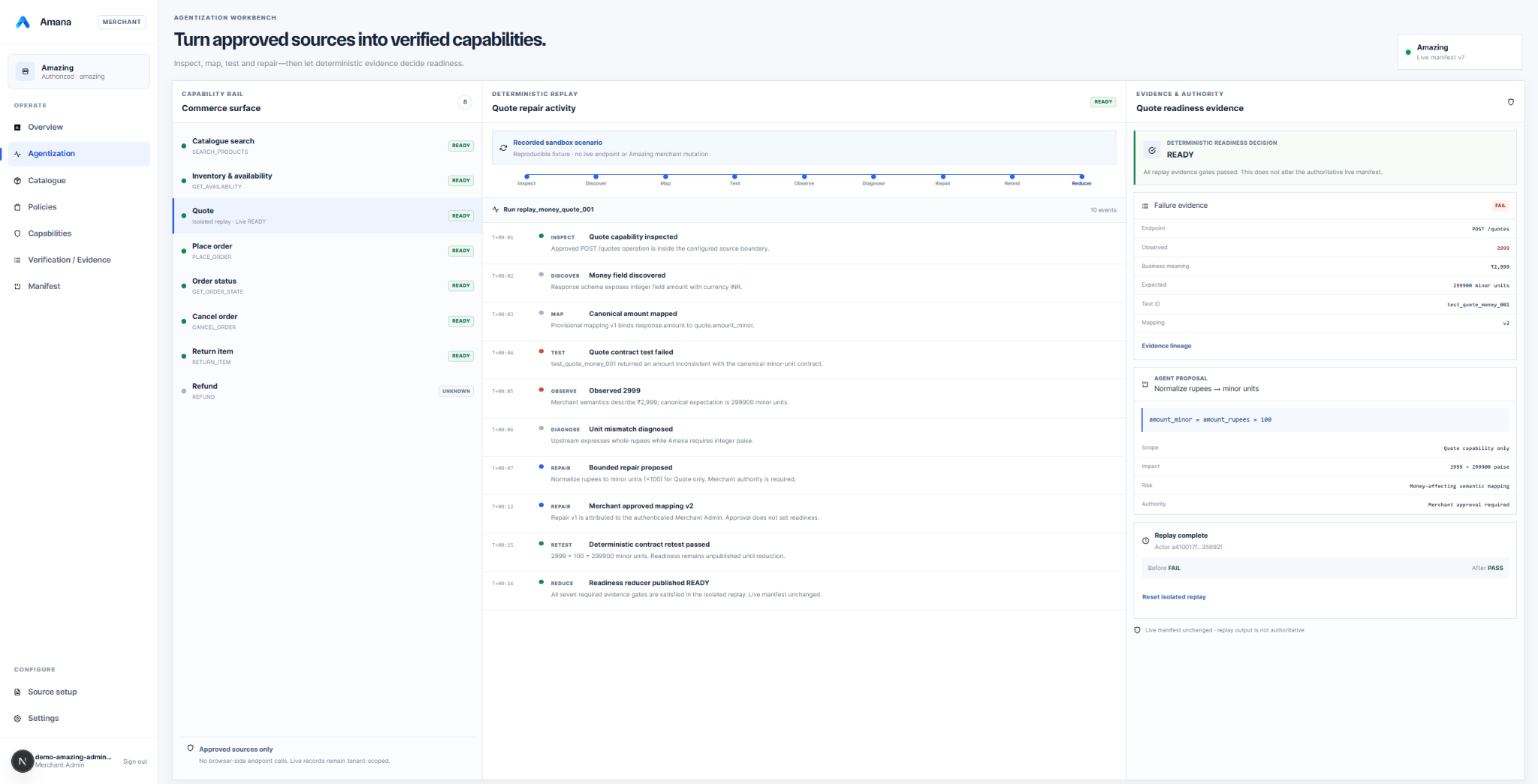
Task: Select the Refund capability with UNKNOWN status
Action: point(327,390)
